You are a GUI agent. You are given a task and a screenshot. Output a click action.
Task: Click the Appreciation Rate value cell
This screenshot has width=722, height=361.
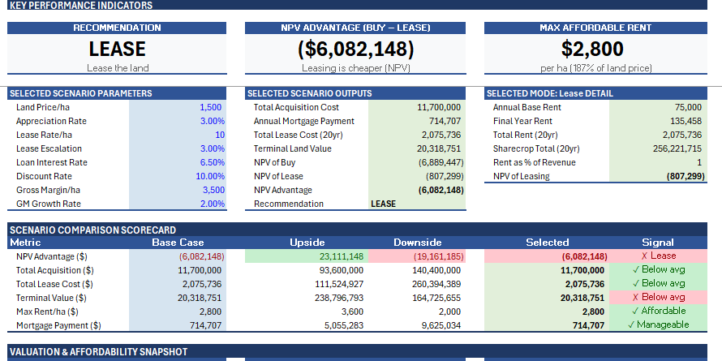(x=178, y=121)
